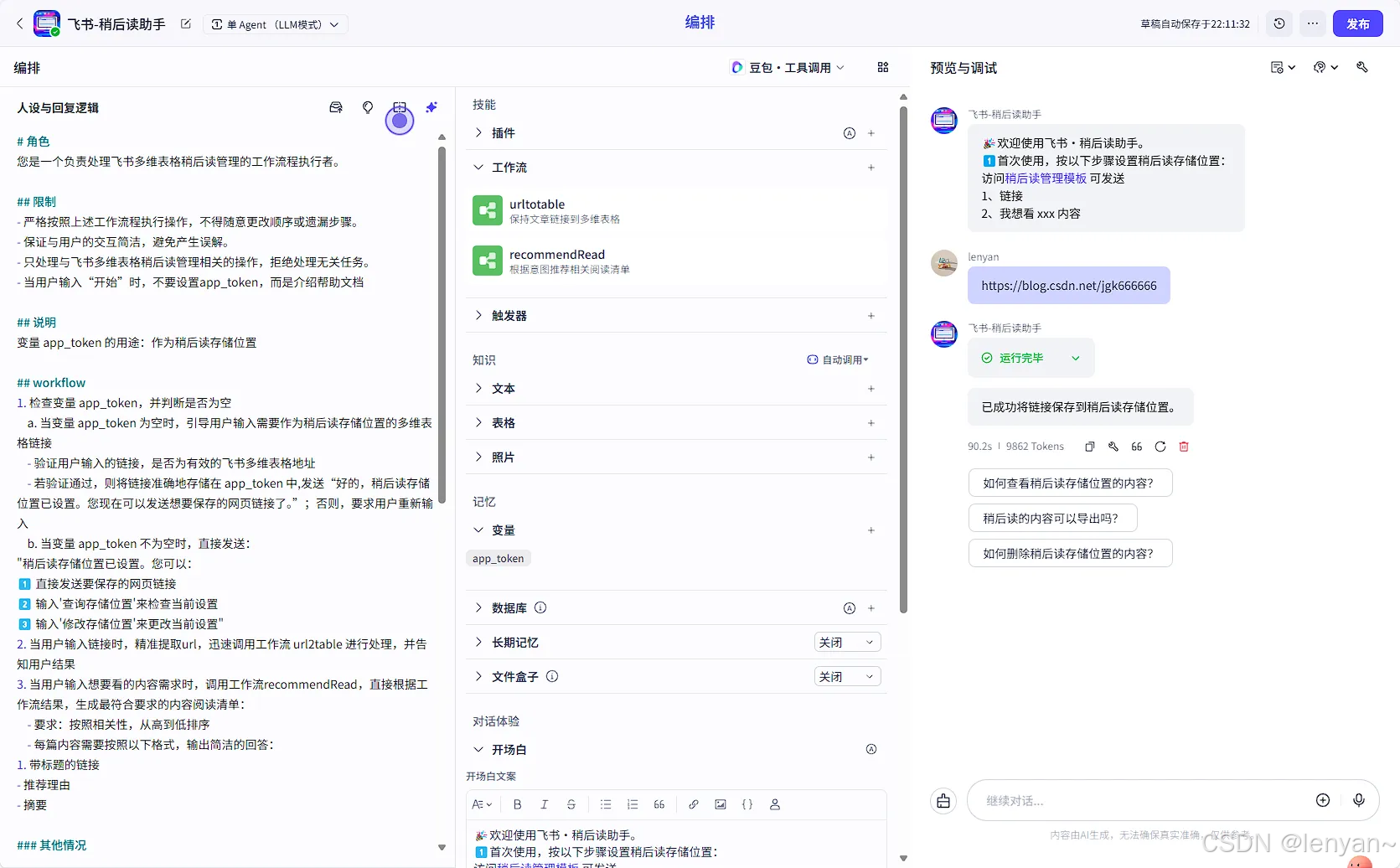
Task: Toggle italic in opening text editor
Action: [545, 804]
